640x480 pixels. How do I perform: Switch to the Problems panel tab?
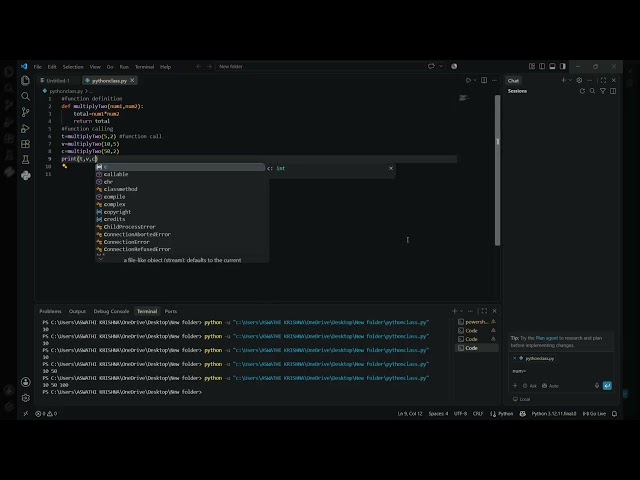tap(50, 311)
